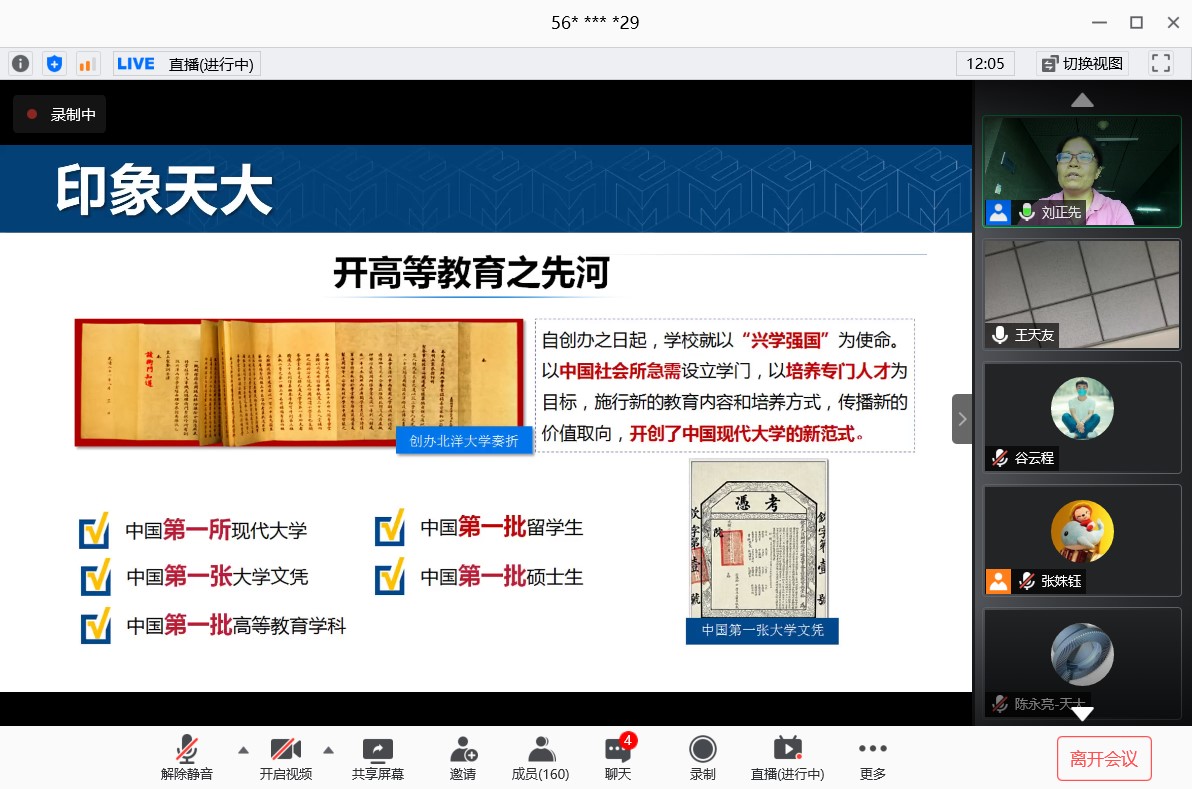
Task: Expand video options arrow next to camera
Action: 328,749
